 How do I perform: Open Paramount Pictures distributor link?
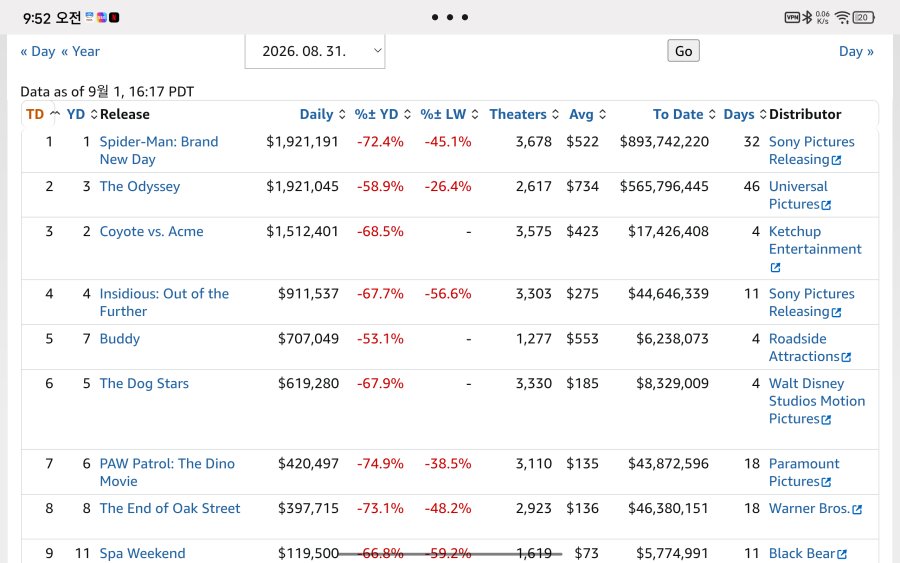[x=804, y=472]
